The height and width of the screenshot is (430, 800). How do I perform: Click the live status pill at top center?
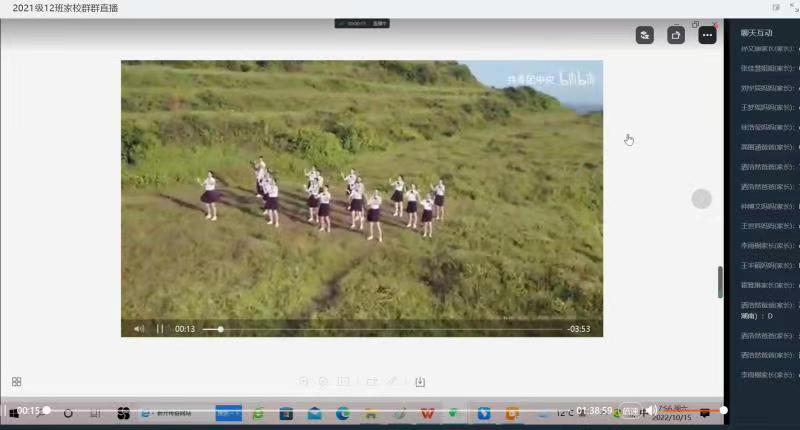point(362,23)
